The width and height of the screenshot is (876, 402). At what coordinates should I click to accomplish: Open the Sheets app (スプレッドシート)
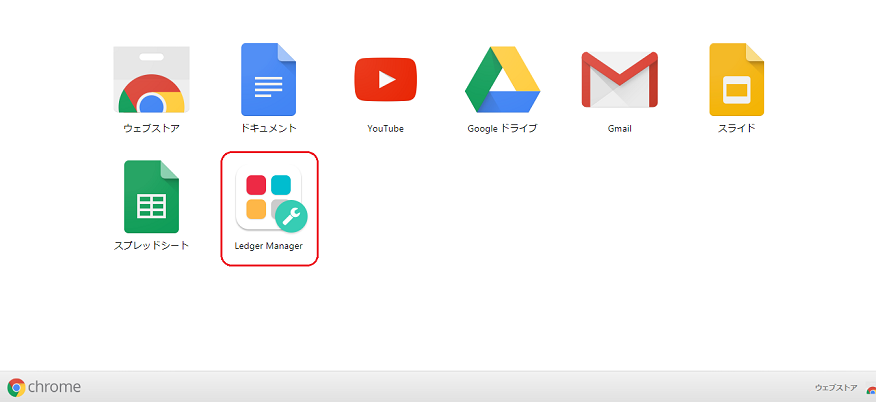click(x=151, y=197)
